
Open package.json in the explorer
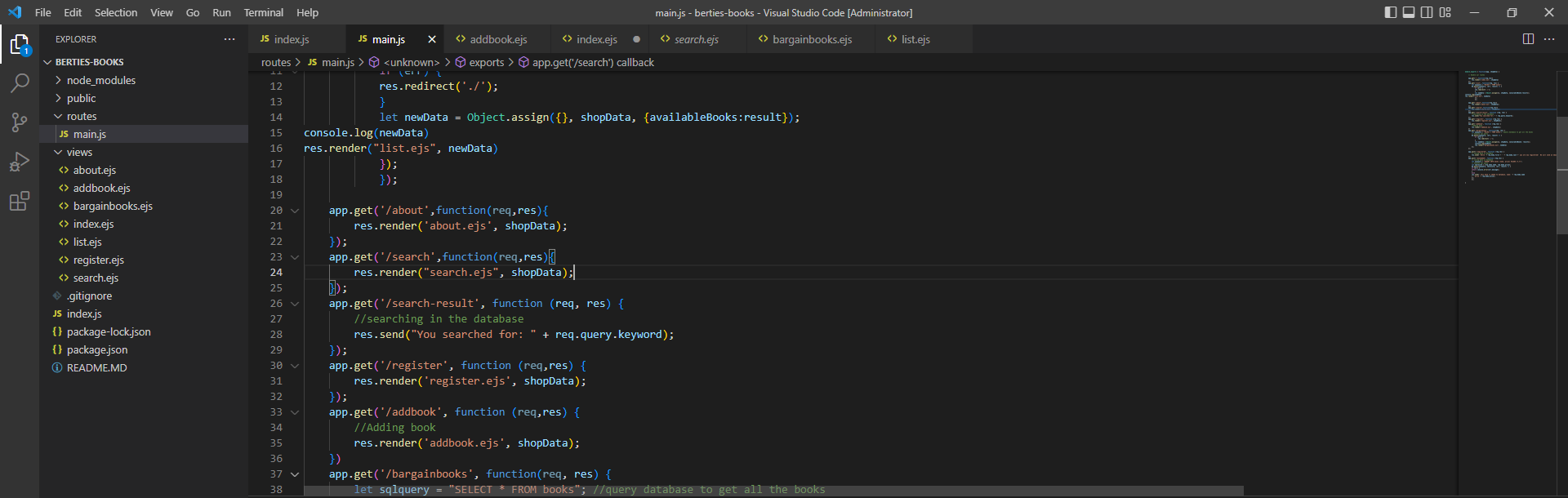click(96, 349)
